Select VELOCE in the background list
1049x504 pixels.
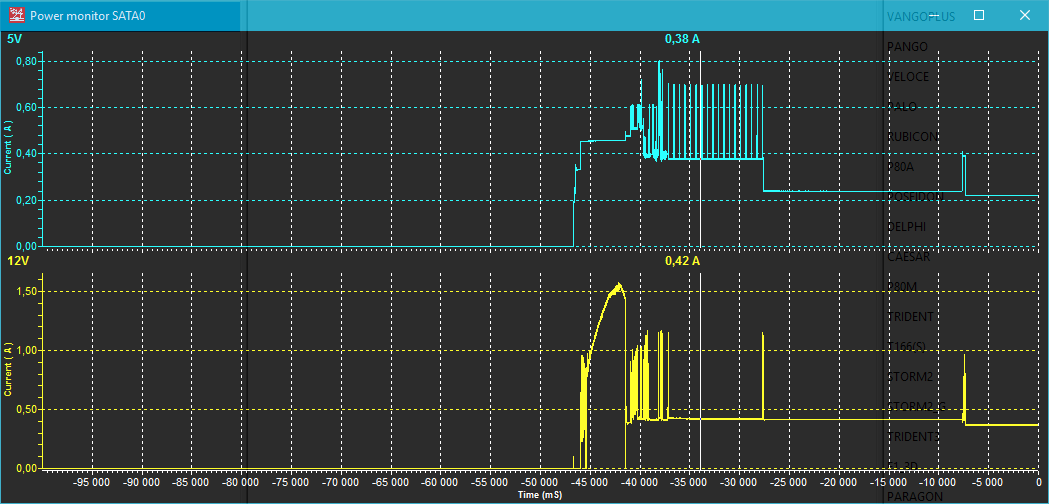(x=907, y=77)
